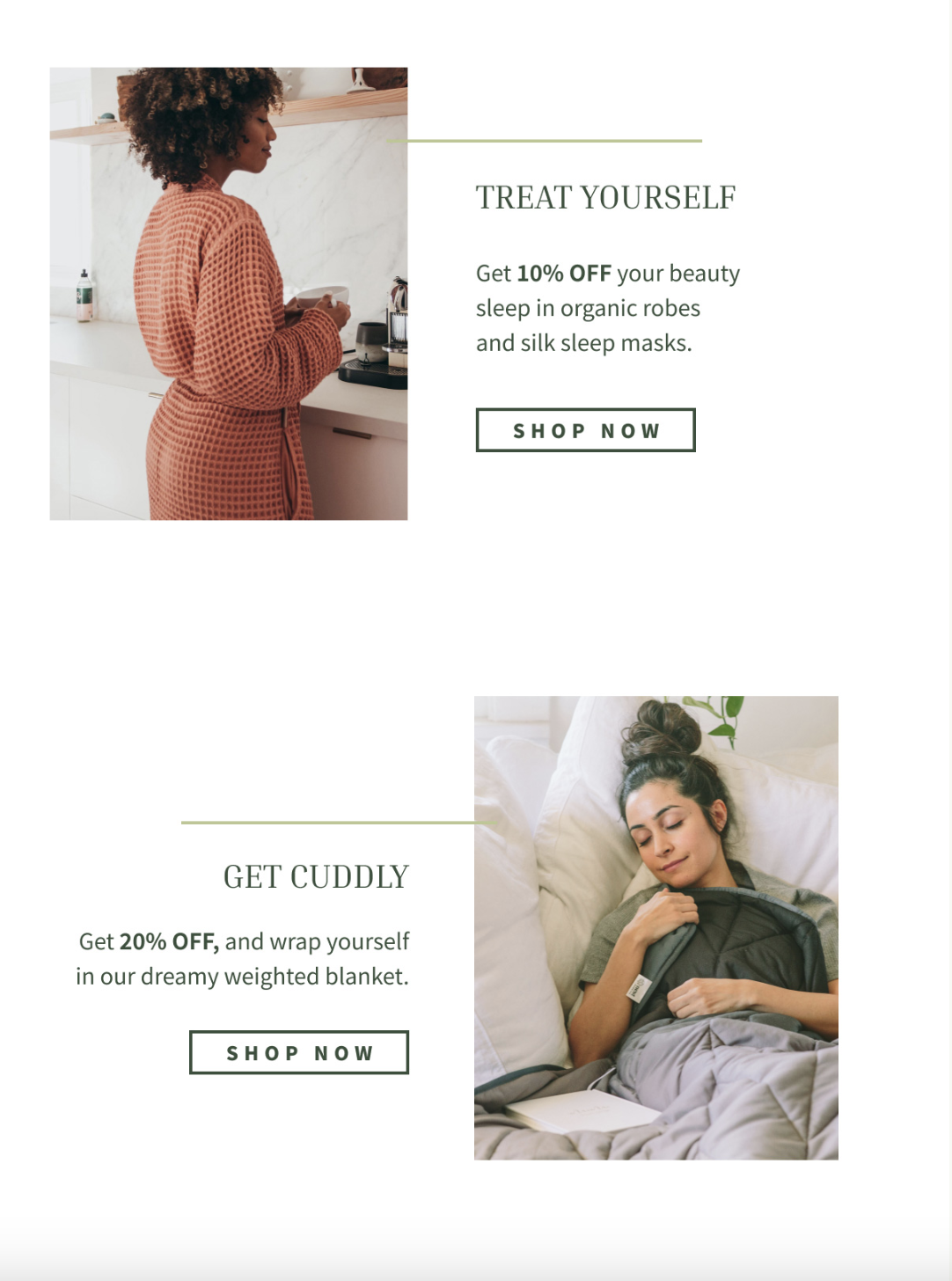The image size is (952, 1281).
Task: Click the bold 10% OFF text
Action: (564, 274)
